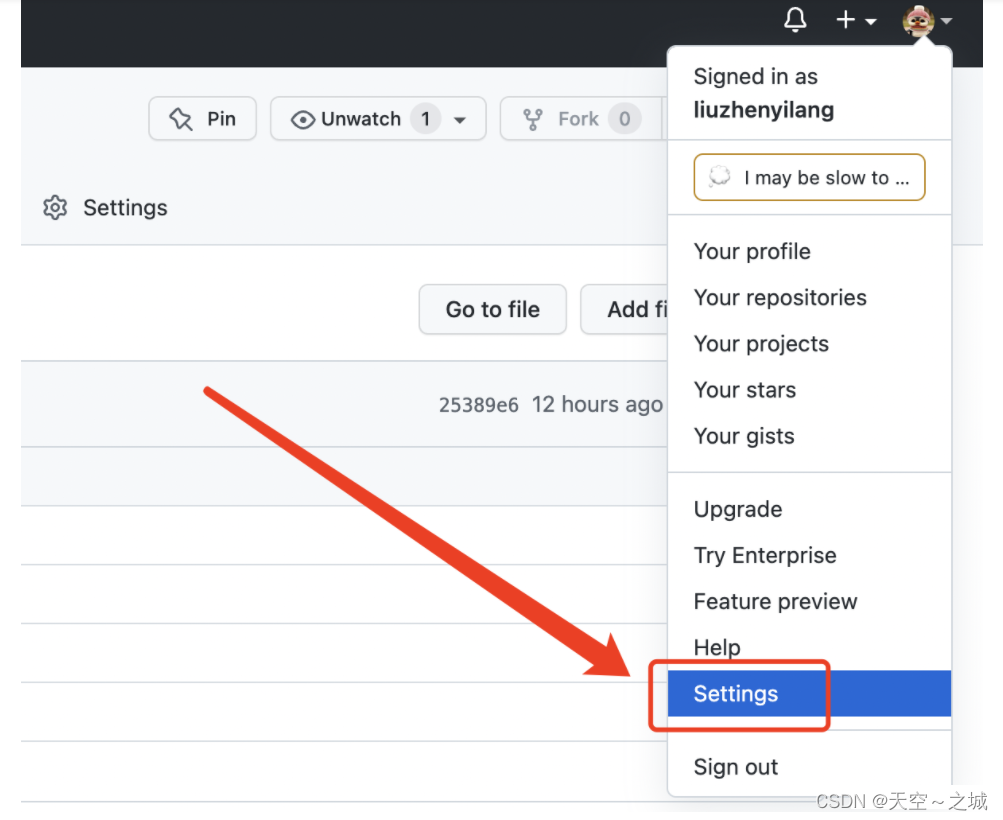Open Feature preview
The image size is (1003, 820).
809,601
